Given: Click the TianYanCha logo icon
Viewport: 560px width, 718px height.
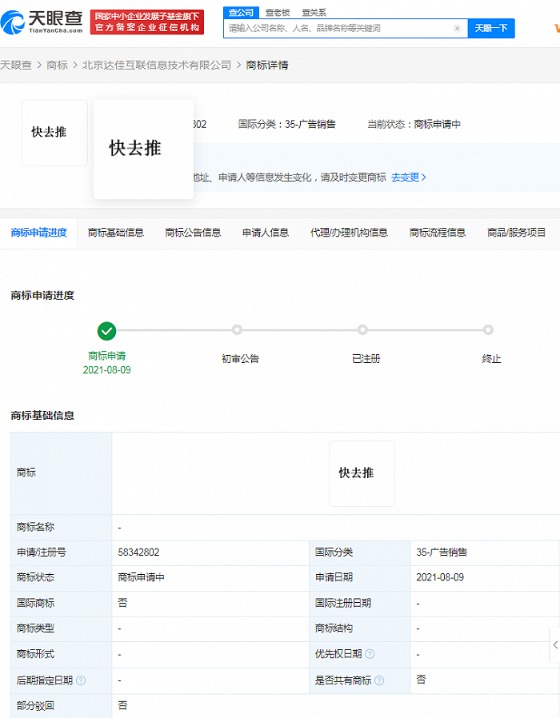Looking at the screenshot, I should 12,22.
